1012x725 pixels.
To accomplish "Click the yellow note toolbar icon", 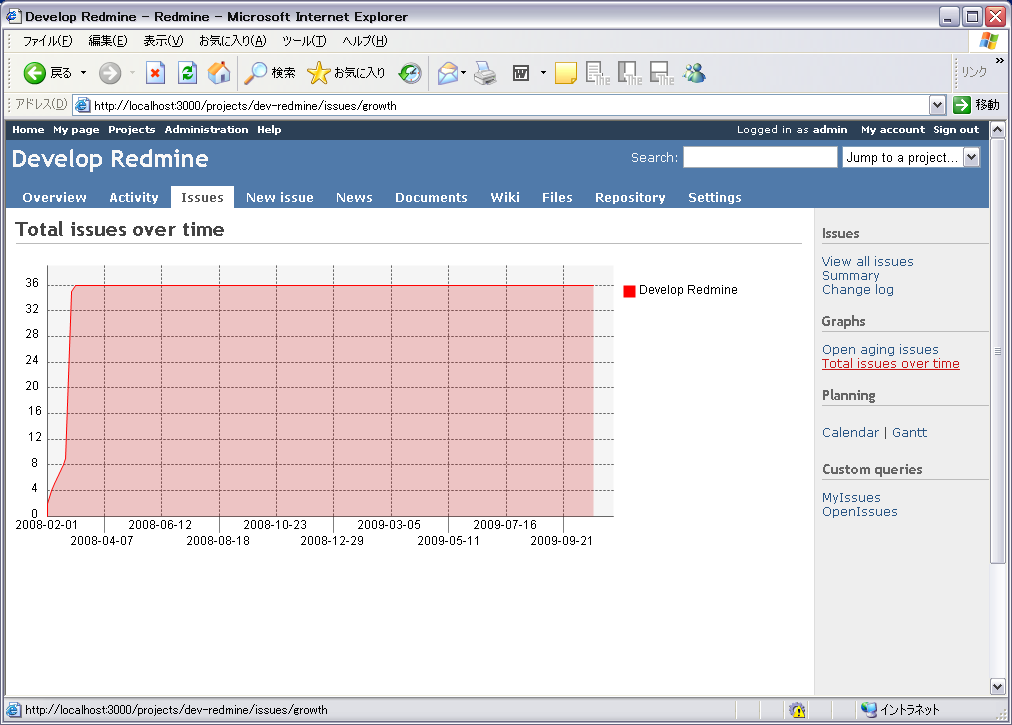I will tap(565, 73).
